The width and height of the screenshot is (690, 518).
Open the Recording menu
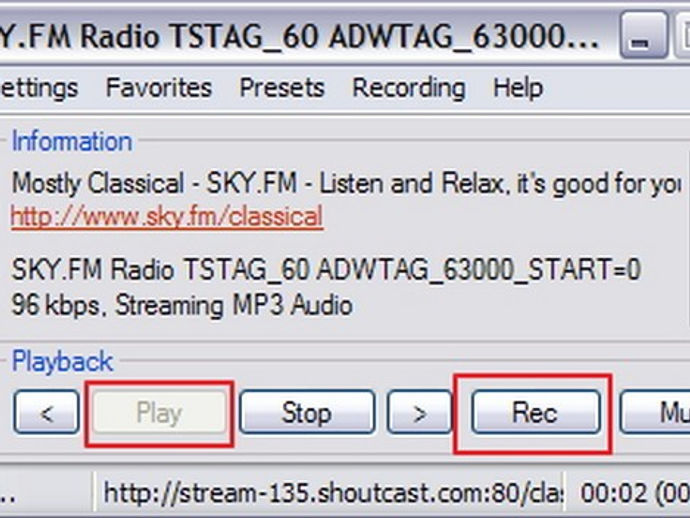tap(409, 88)
